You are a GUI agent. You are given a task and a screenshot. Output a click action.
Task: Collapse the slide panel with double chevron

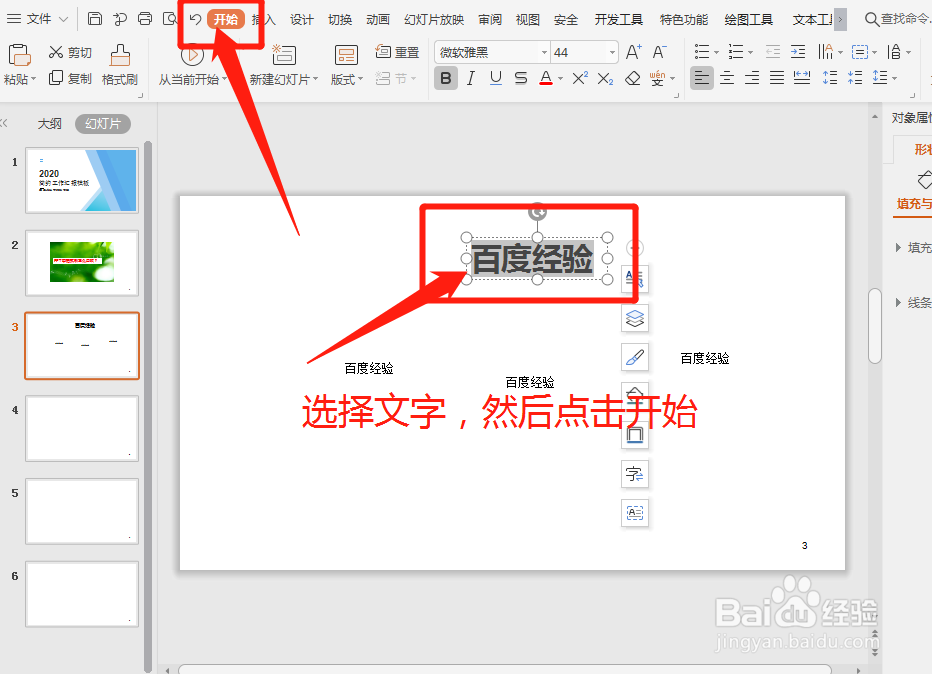[x=4, y=123]
